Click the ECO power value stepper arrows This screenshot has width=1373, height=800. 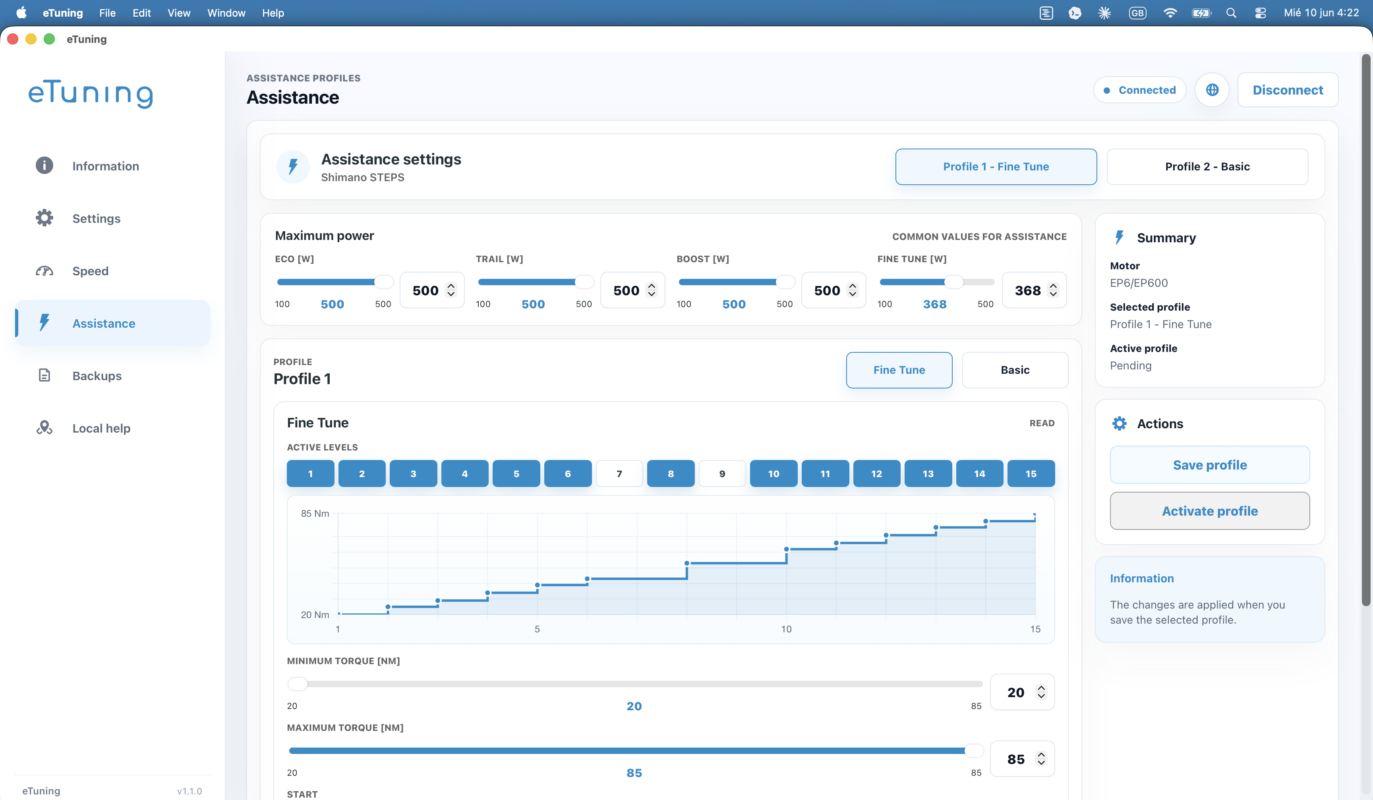(x=451, y=290)
